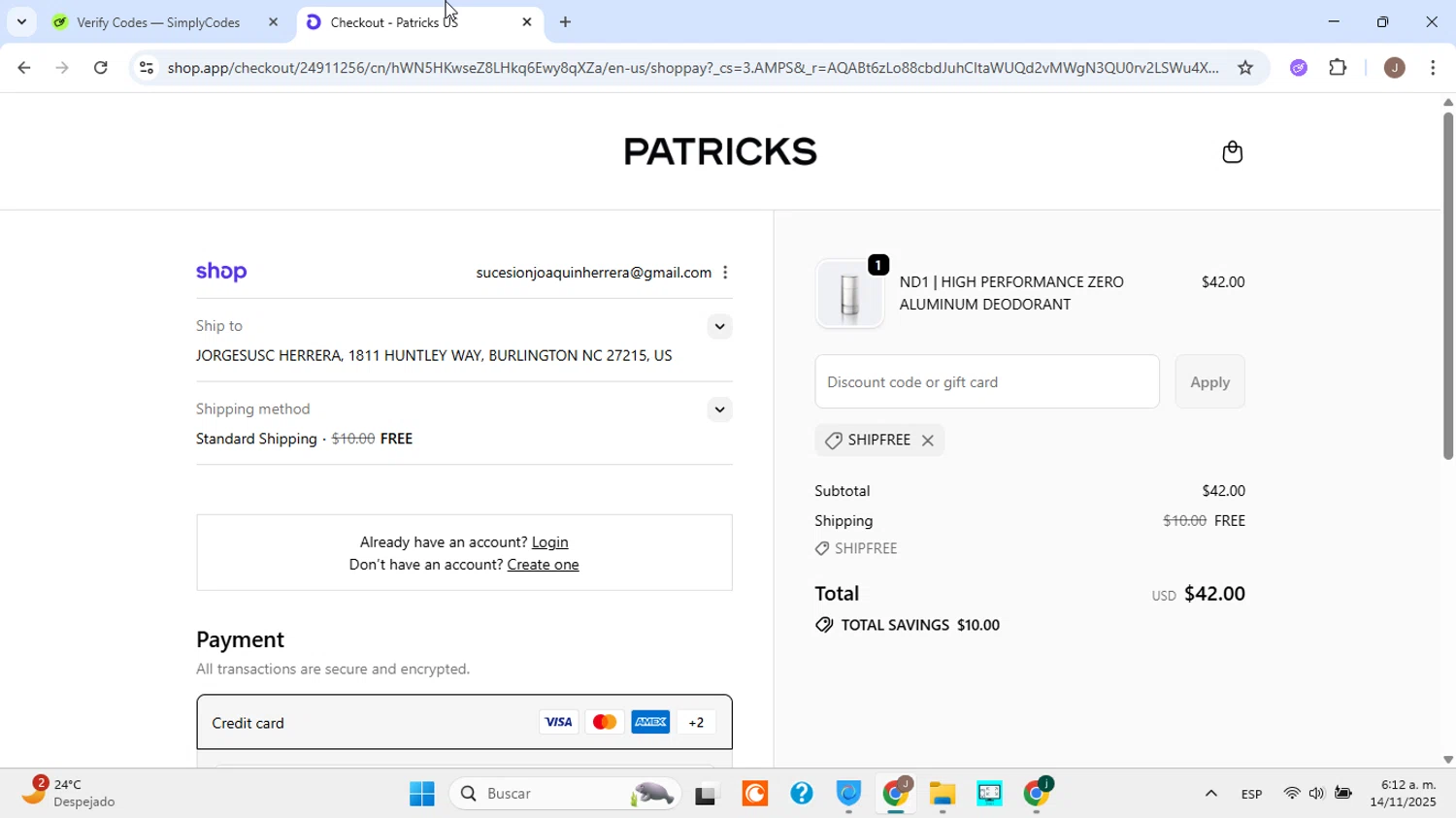This screenshot has width=1456, height=818.
Task: Click the second Chrome taskbar icon
Action: pyautogui.click(x=1037, y=795)
